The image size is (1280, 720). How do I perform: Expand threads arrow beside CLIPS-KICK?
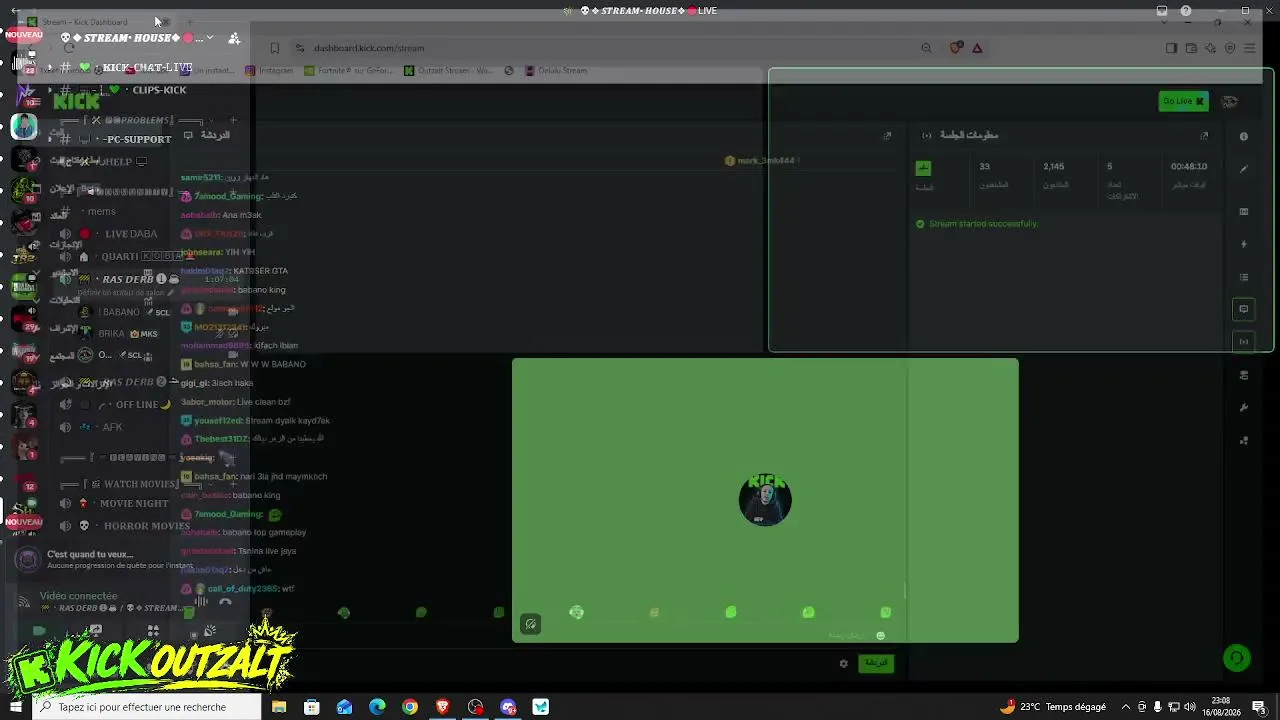click(x=50, y=90)
